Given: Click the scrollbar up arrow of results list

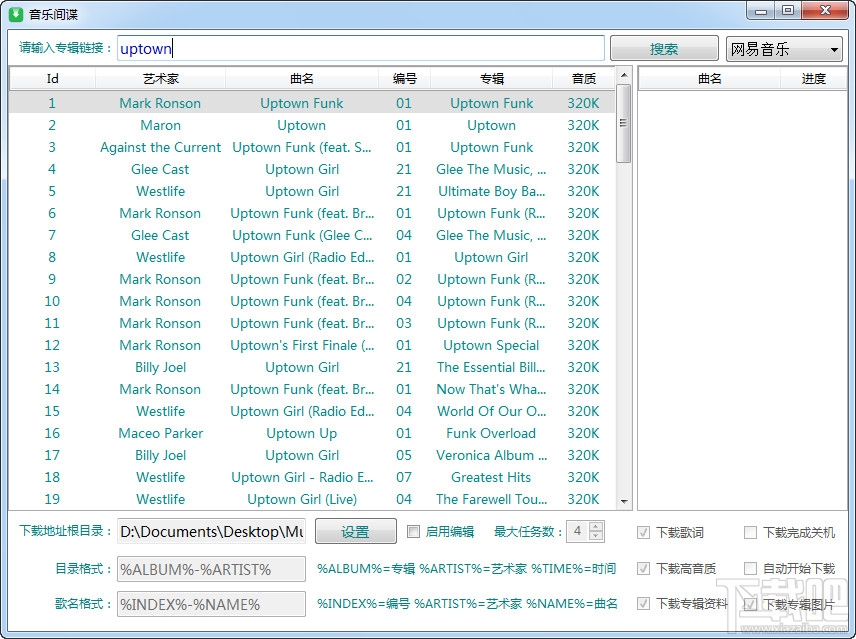Looking at the screenshot, I should pyautogui.click(x=624, y=75).
